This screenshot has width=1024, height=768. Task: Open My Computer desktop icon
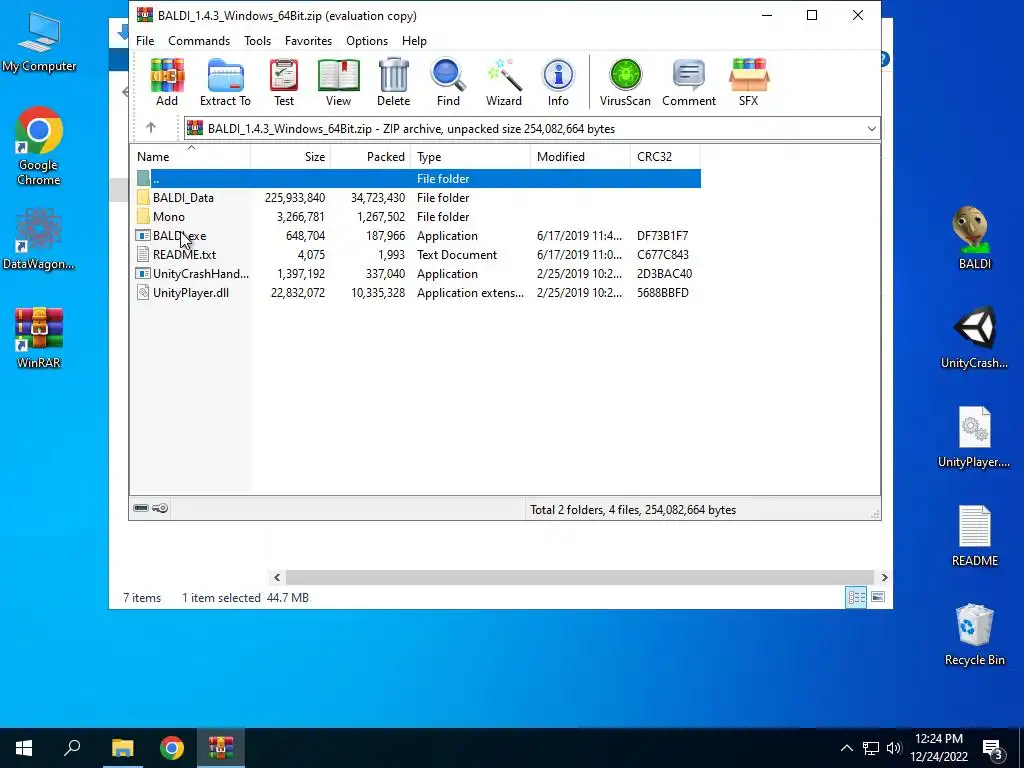(39, 42)
